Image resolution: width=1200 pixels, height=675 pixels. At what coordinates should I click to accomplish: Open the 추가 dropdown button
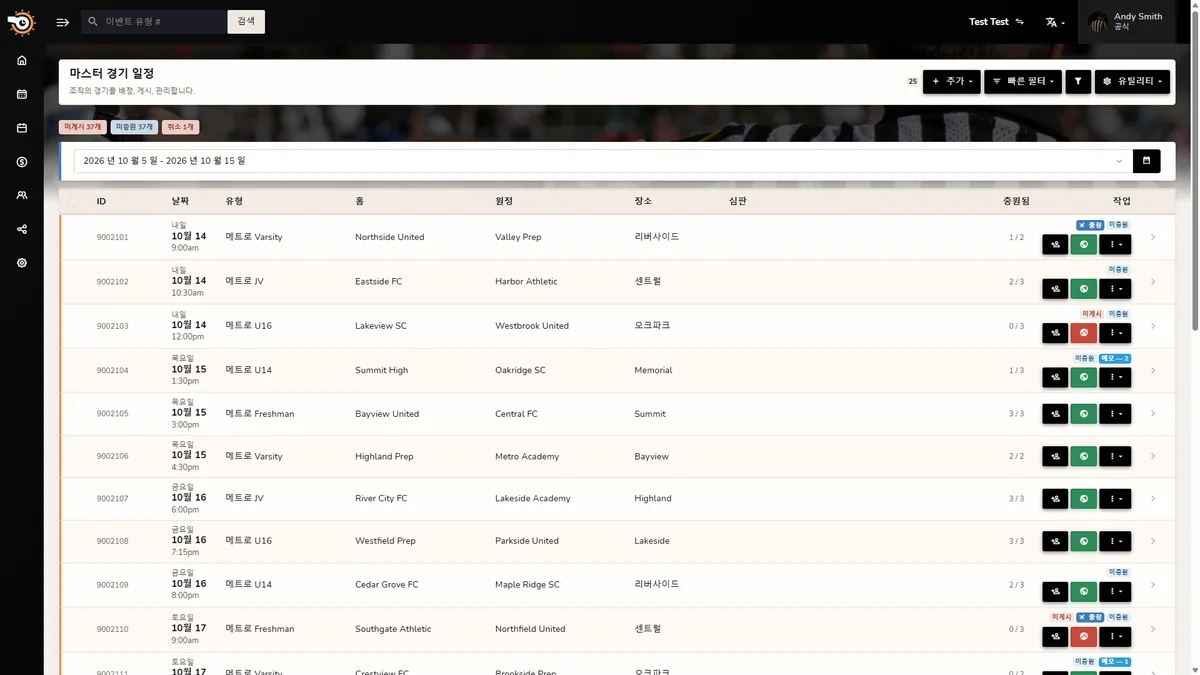pos(952,81)
